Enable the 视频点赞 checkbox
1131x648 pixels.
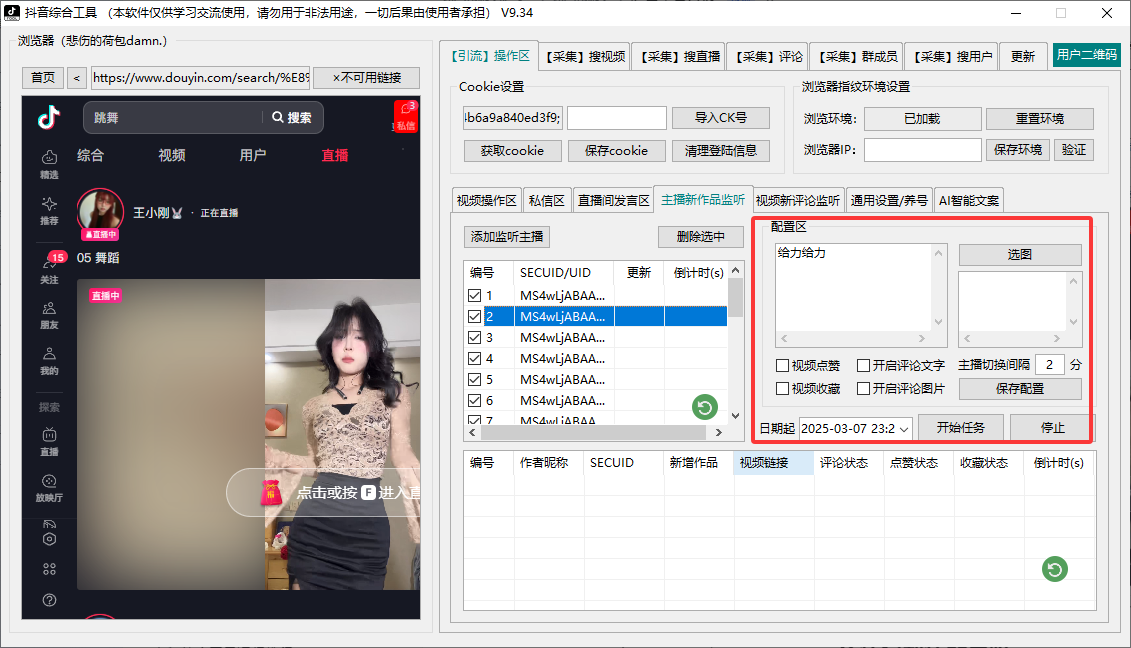coord(783,366)
